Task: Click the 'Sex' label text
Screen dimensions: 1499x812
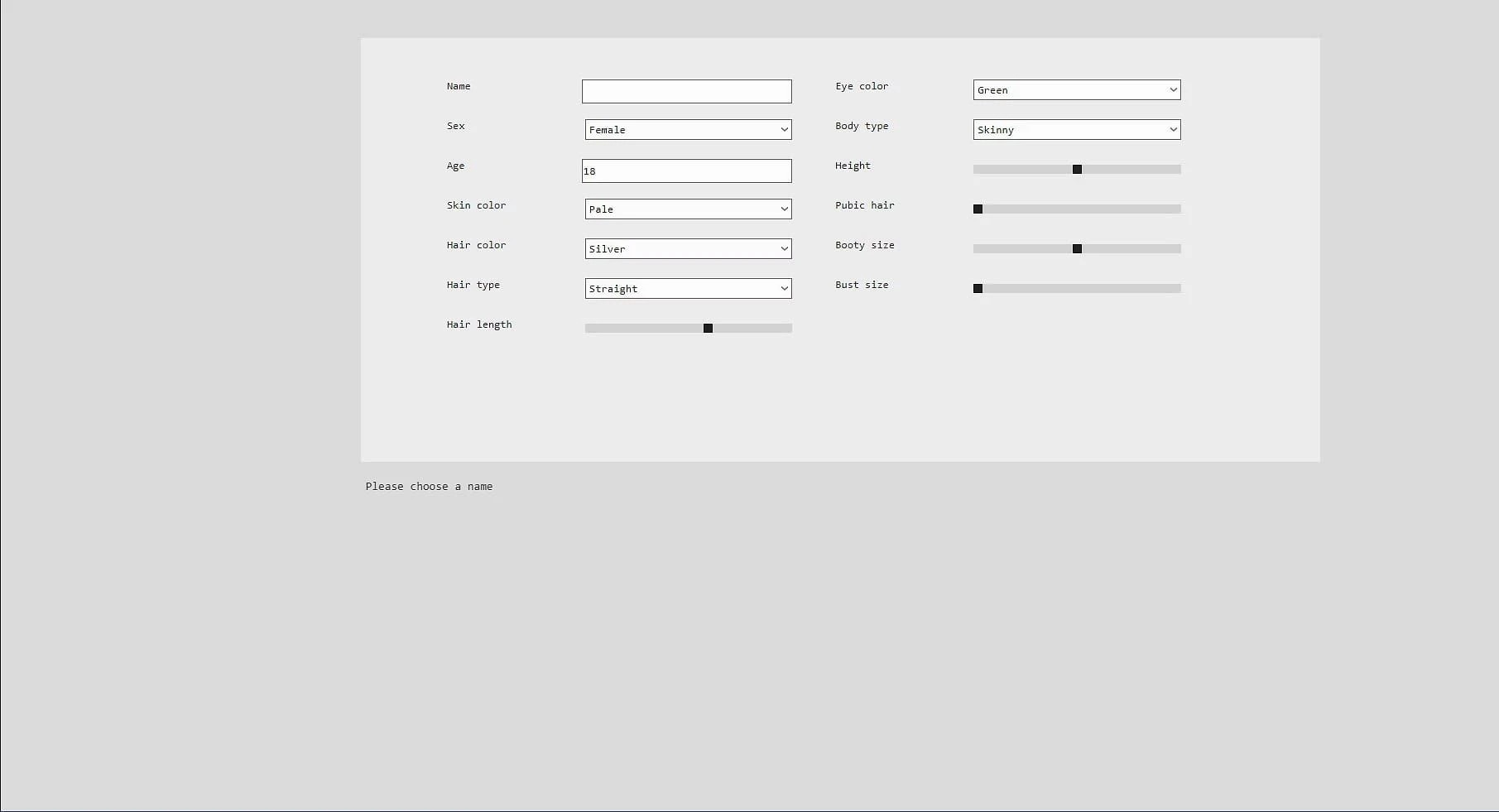Action: pos(455,126)
